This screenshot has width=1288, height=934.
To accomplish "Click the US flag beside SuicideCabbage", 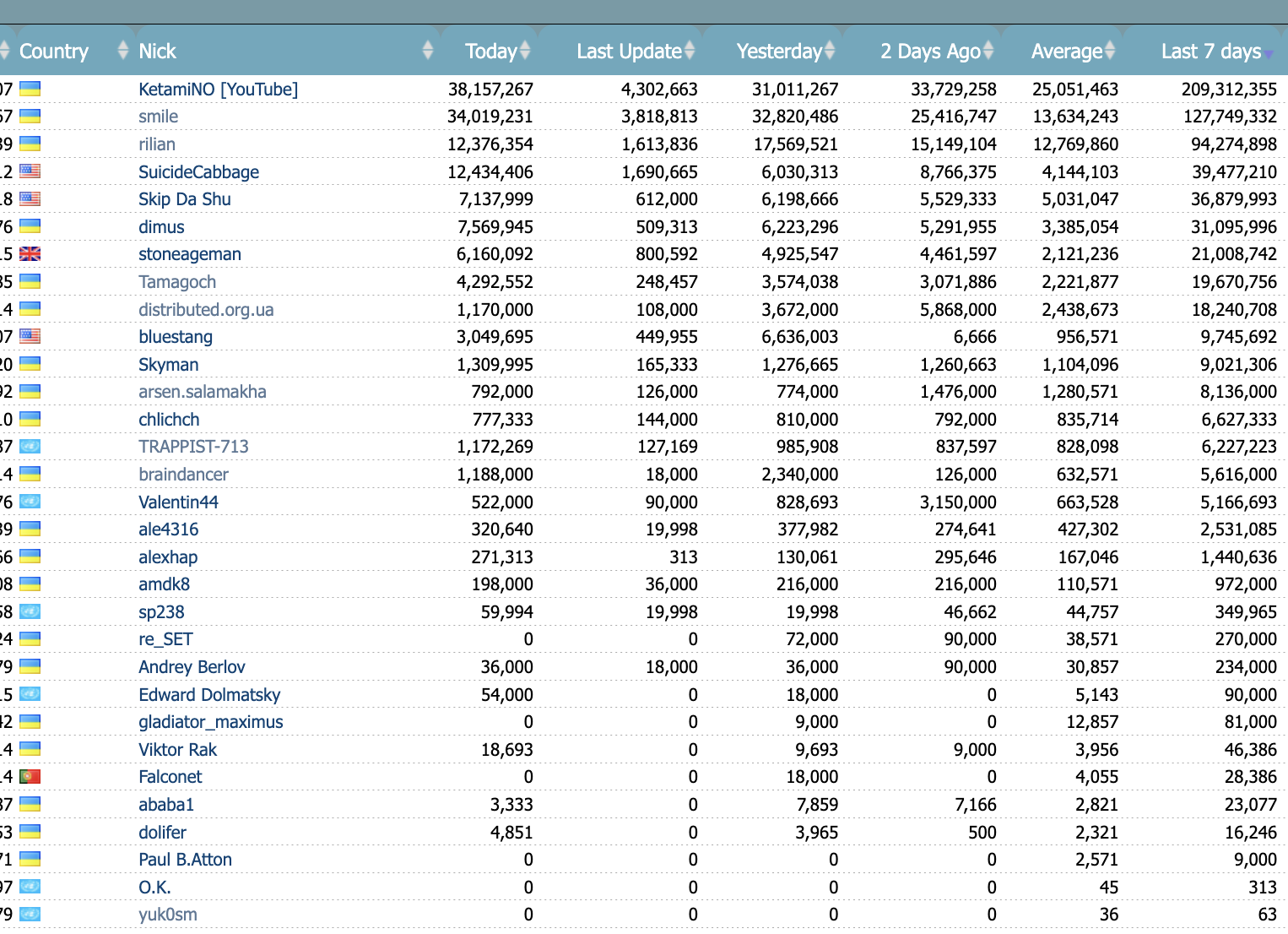I will pos(30,171).
